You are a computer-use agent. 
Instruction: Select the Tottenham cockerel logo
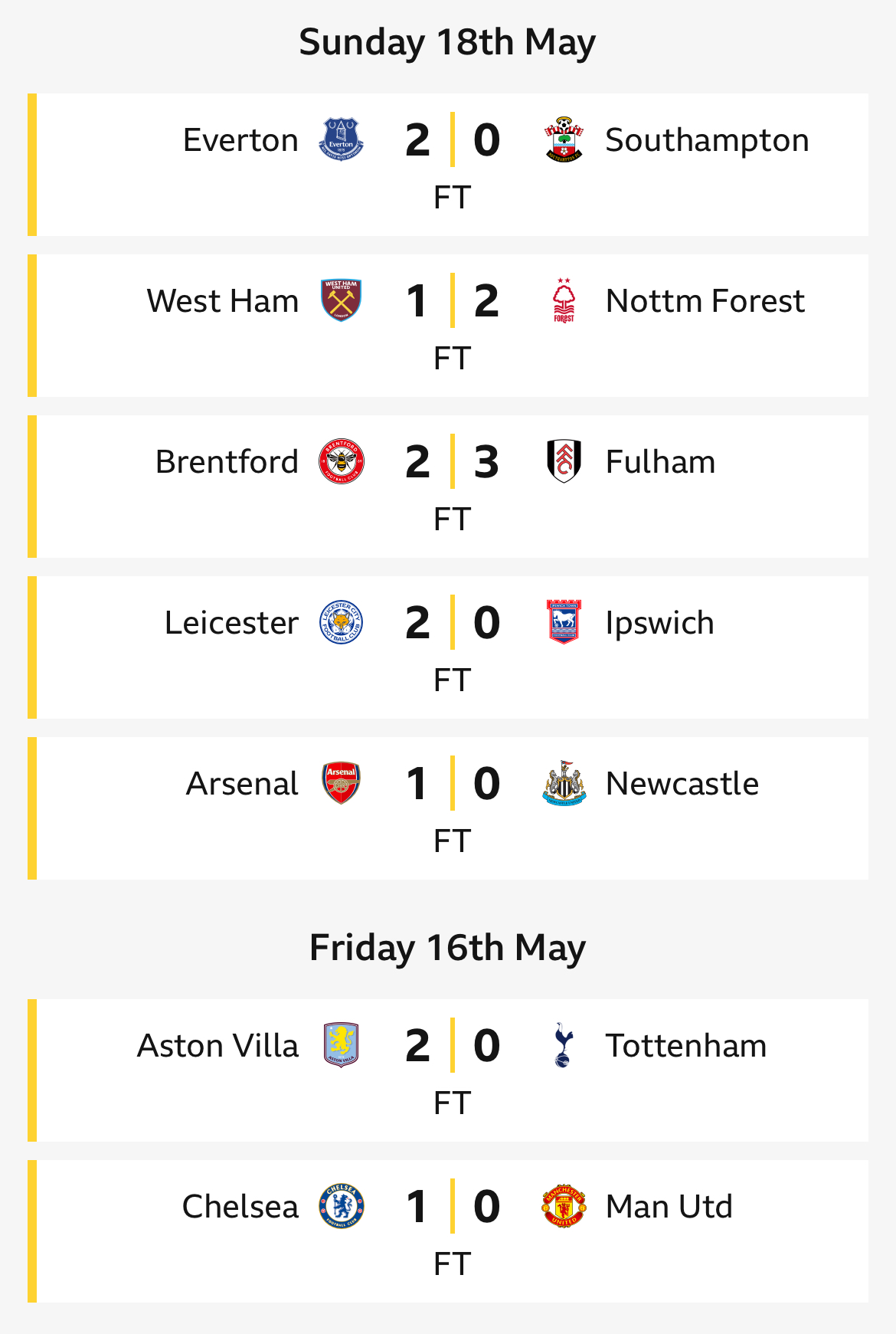coord(563,1045)
